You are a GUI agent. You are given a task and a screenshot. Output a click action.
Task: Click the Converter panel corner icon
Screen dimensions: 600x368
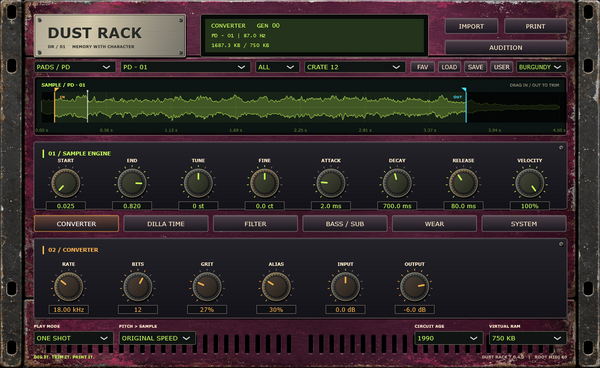[x=561, y=244]
